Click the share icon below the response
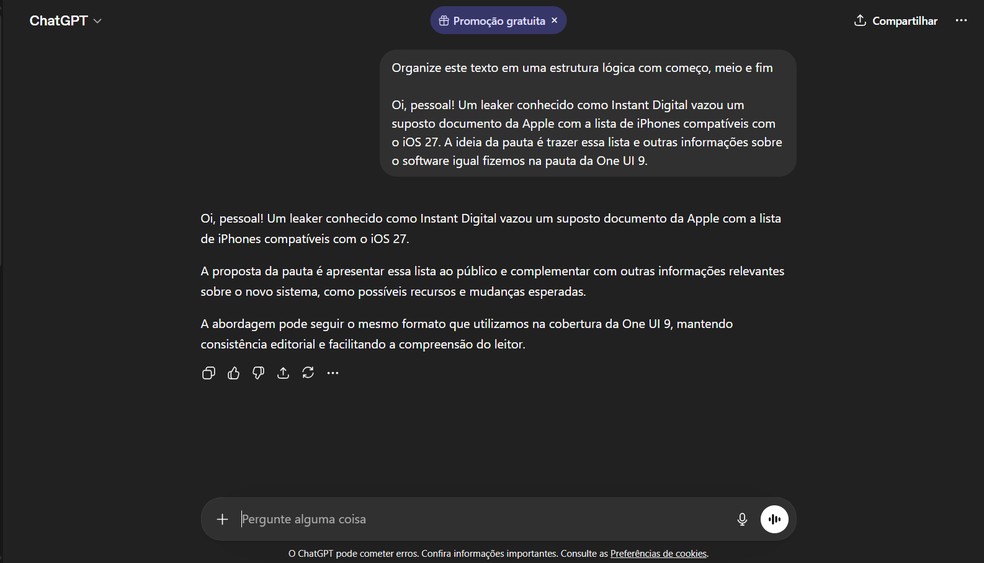Screen dimensions: 984x563 coord(283,373)
